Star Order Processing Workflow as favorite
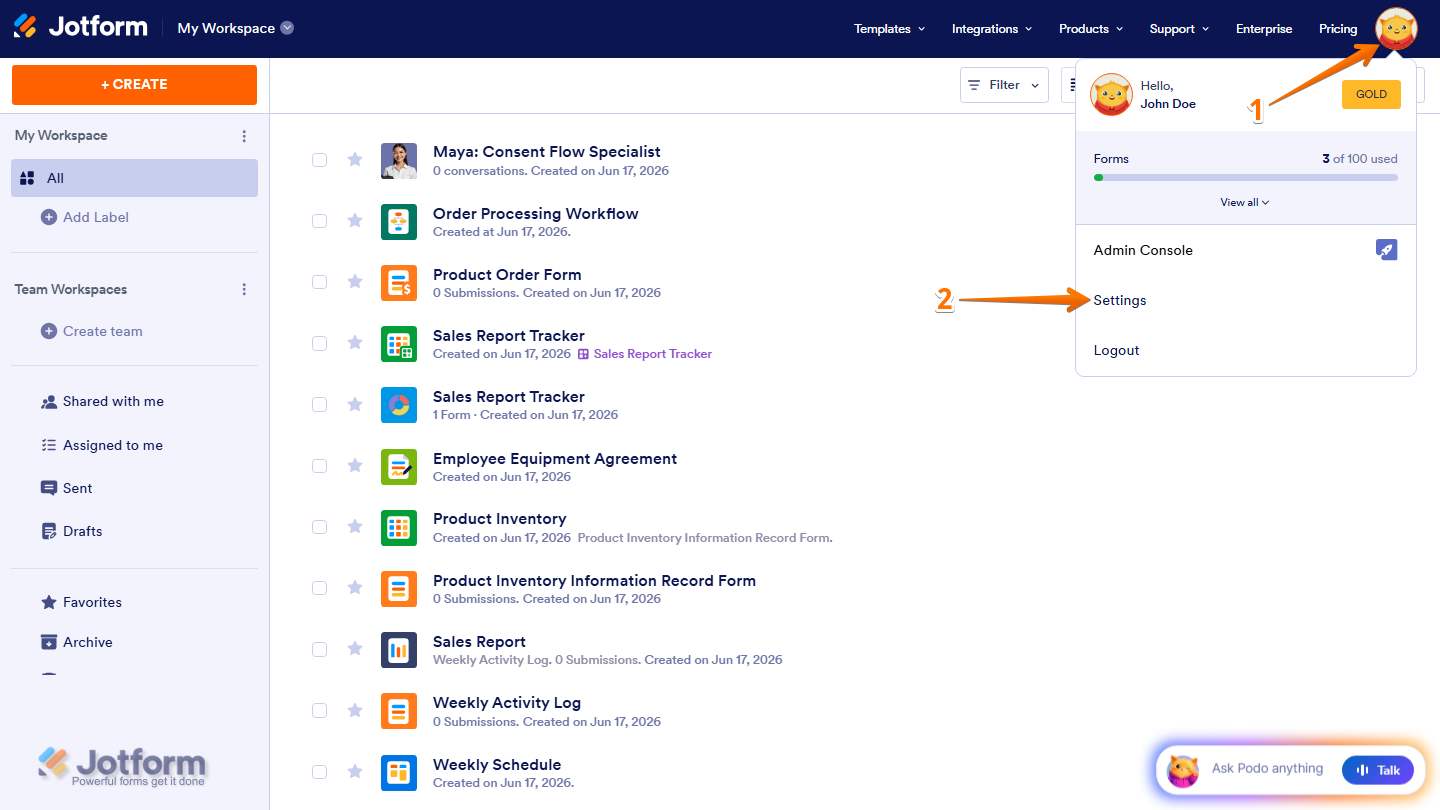 pyautogui.click(x=354, y=220)
